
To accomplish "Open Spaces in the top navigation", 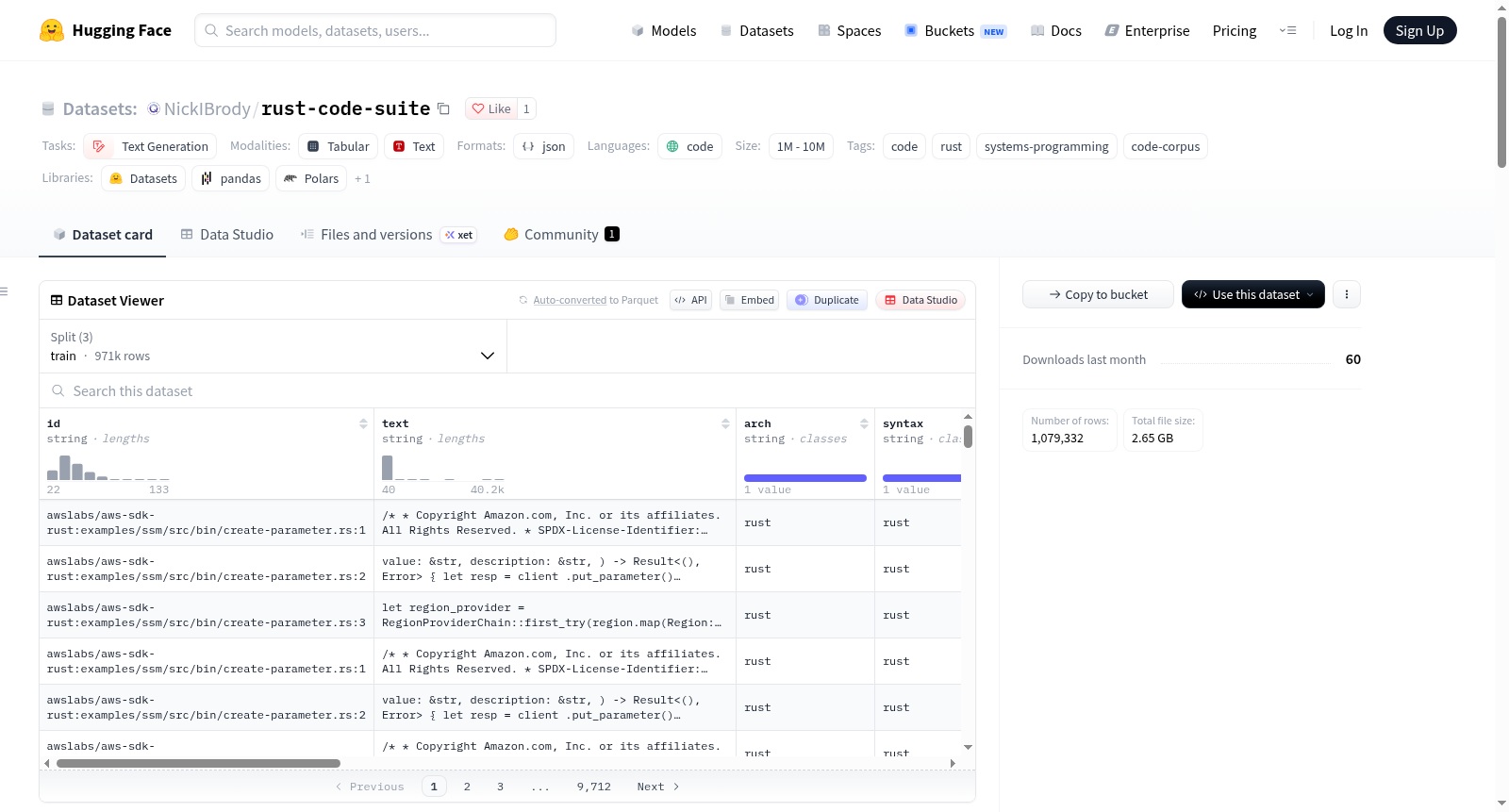I will click(x=849, y=30).
